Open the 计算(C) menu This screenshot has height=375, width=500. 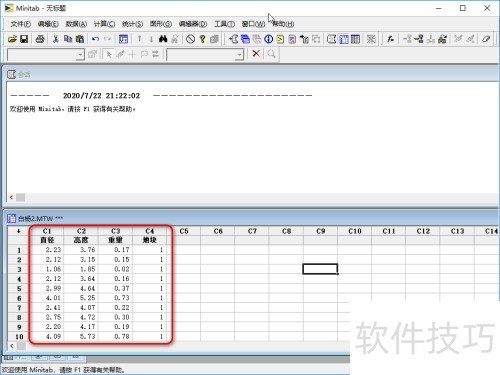[104, 24]
